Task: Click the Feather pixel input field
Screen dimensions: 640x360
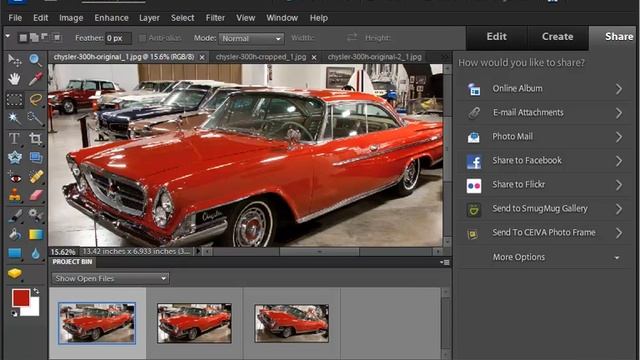Action: pos(118,38)
